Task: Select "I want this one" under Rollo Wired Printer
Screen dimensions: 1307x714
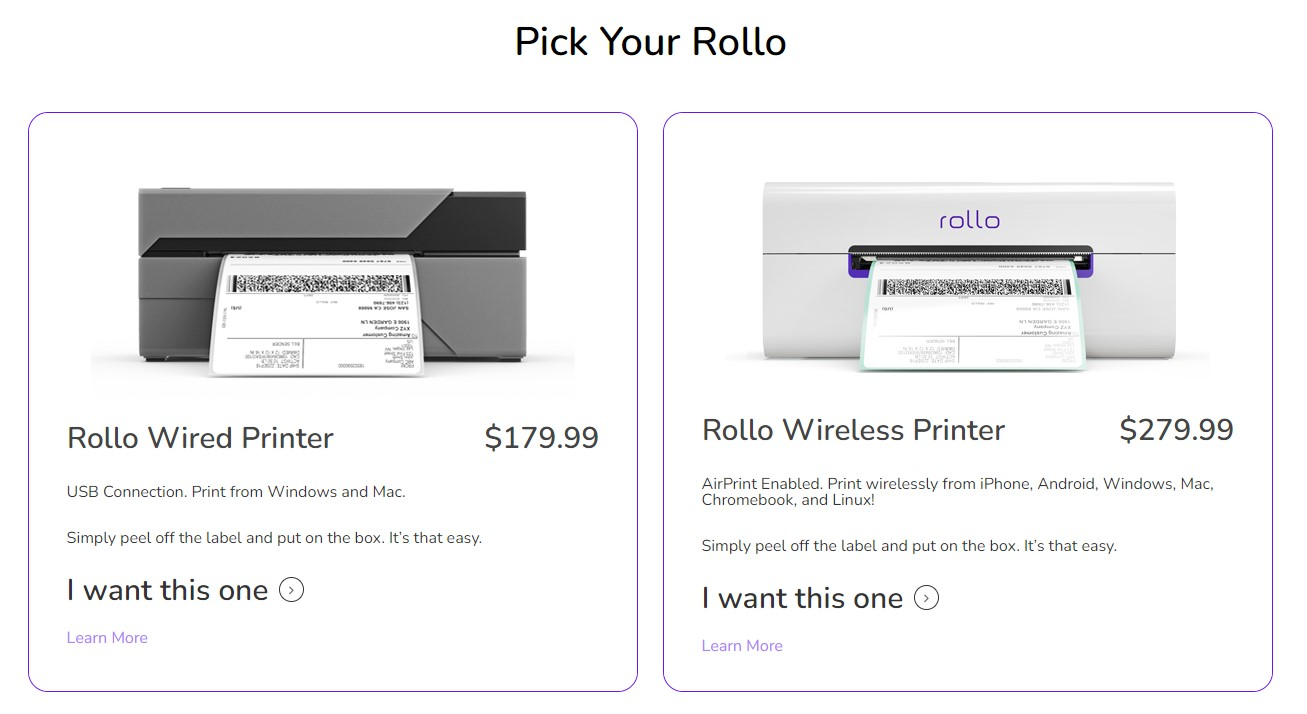Action: pos(167,590)
